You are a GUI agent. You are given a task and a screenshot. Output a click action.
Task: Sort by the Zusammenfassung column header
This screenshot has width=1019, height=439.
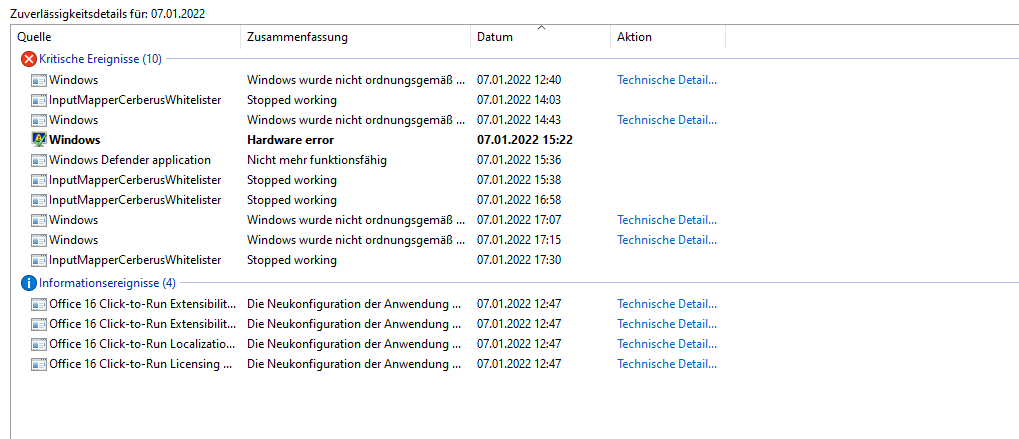pyautogui.click(x=356, y=37)
